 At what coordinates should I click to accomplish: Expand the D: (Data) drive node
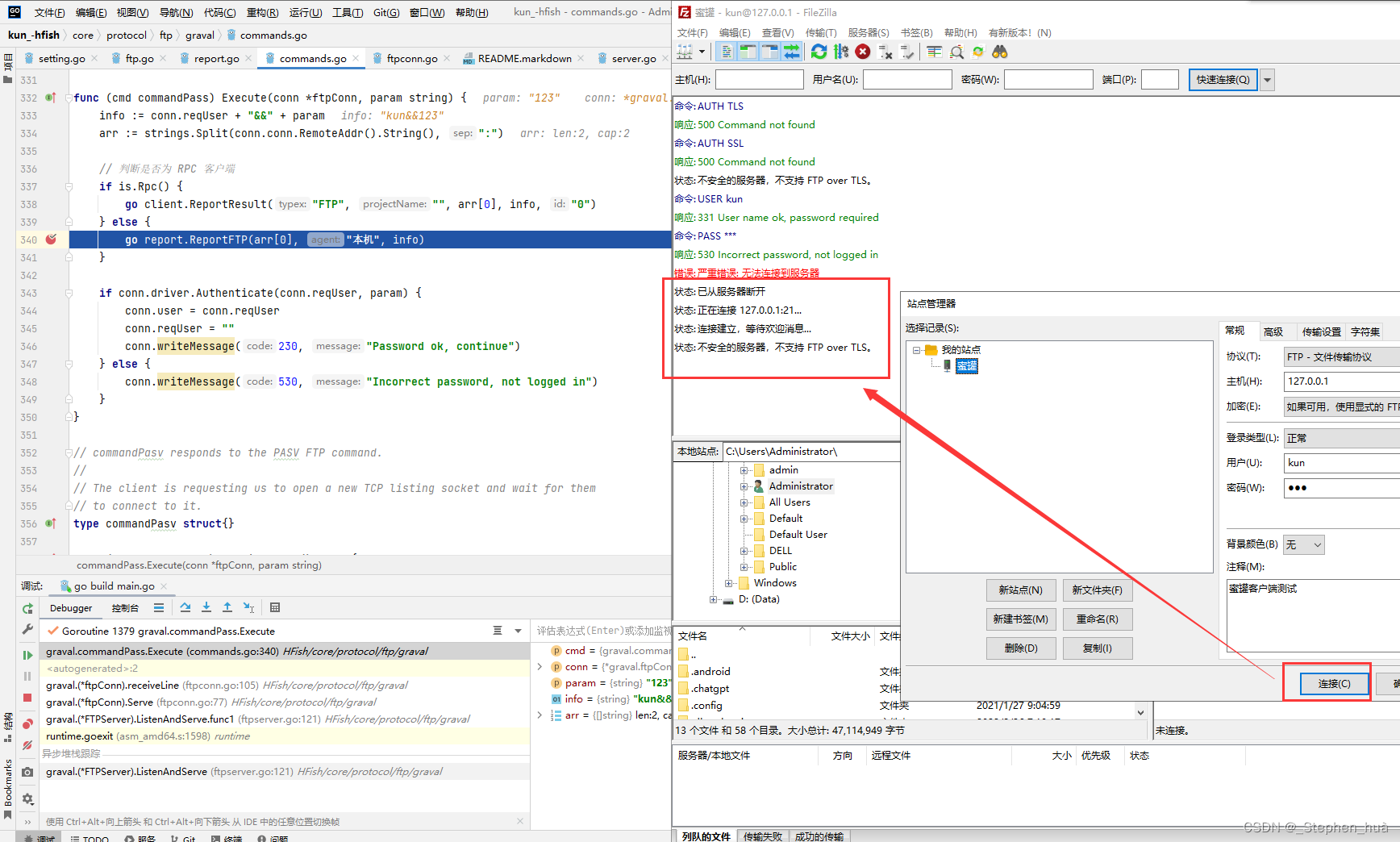coord(713,599)
